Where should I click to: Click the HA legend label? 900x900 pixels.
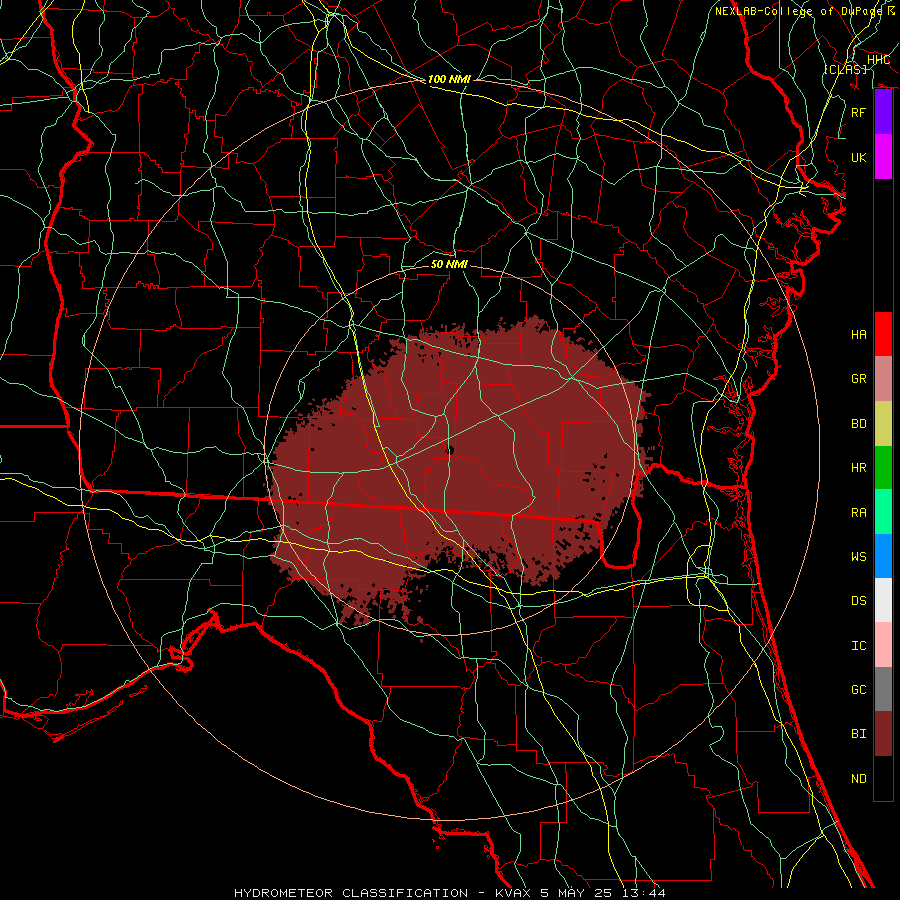(x=859, y=335)
